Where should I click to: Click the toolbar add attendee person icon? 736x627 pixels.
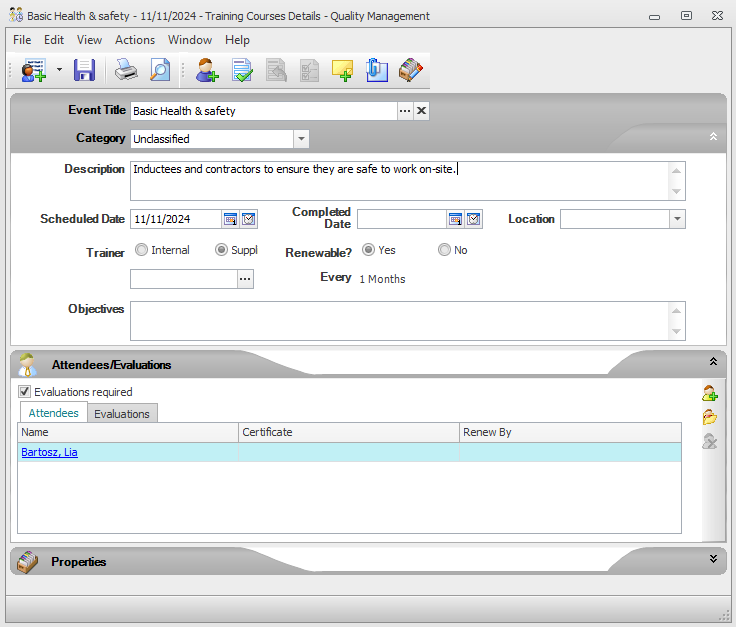pos(207,70)
